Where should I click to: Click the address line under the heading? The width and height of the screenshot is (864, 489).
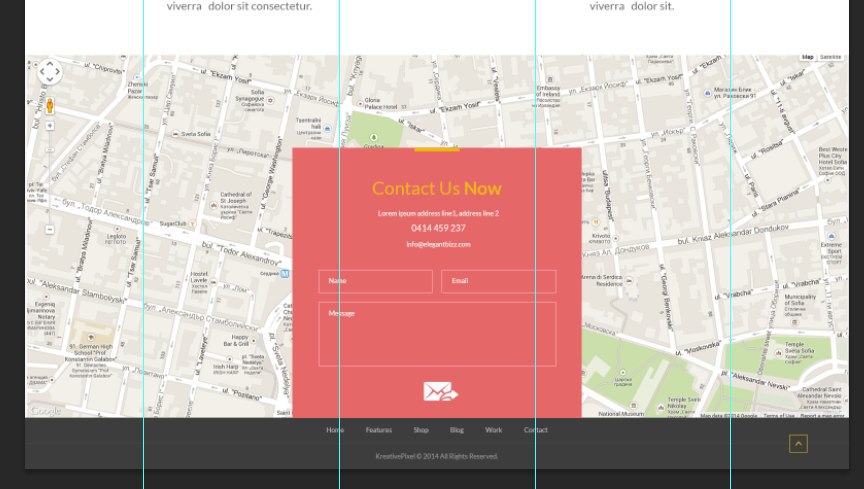click(x=438, y=213)
